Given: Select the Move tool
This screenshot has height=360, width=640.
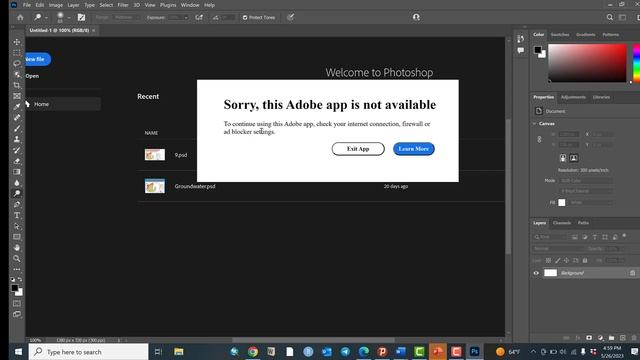Looking at the screenshot, I should tap(17, 42).
